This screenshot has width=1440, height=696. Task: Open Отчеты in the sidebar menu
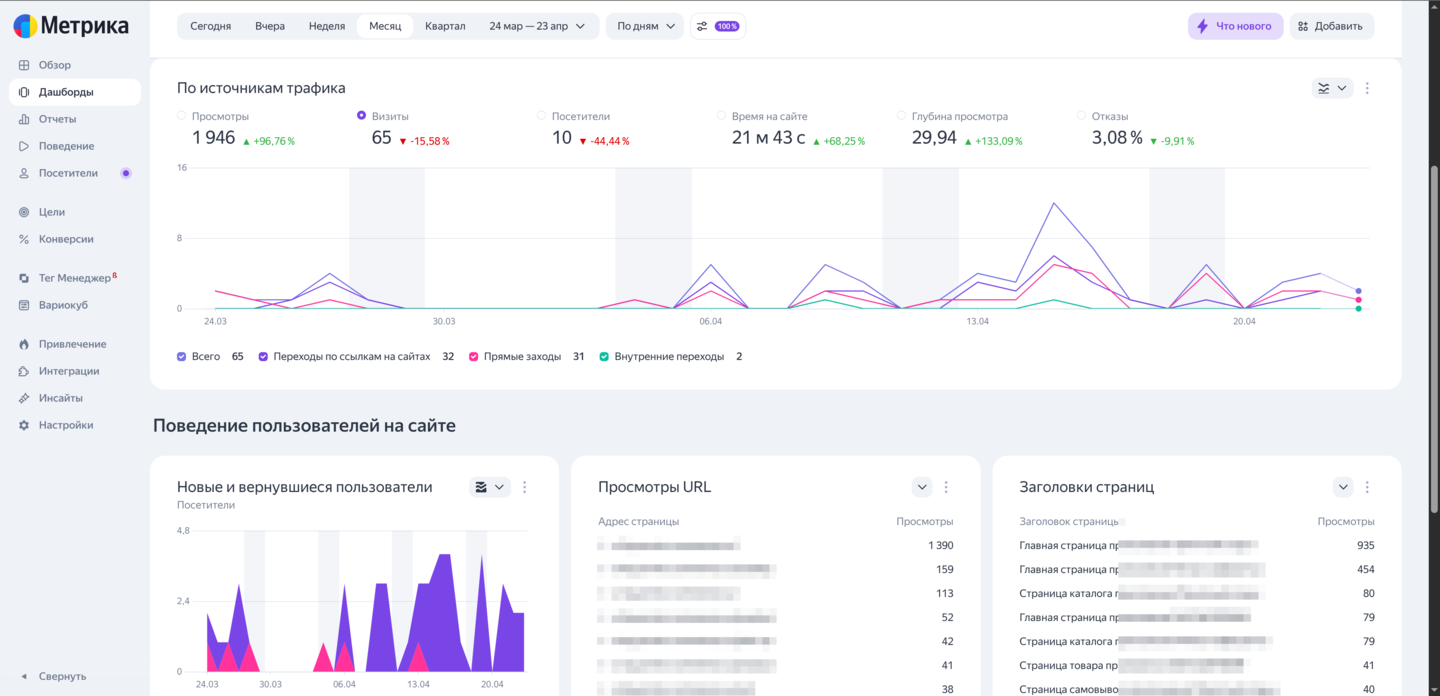pos(57,119)
